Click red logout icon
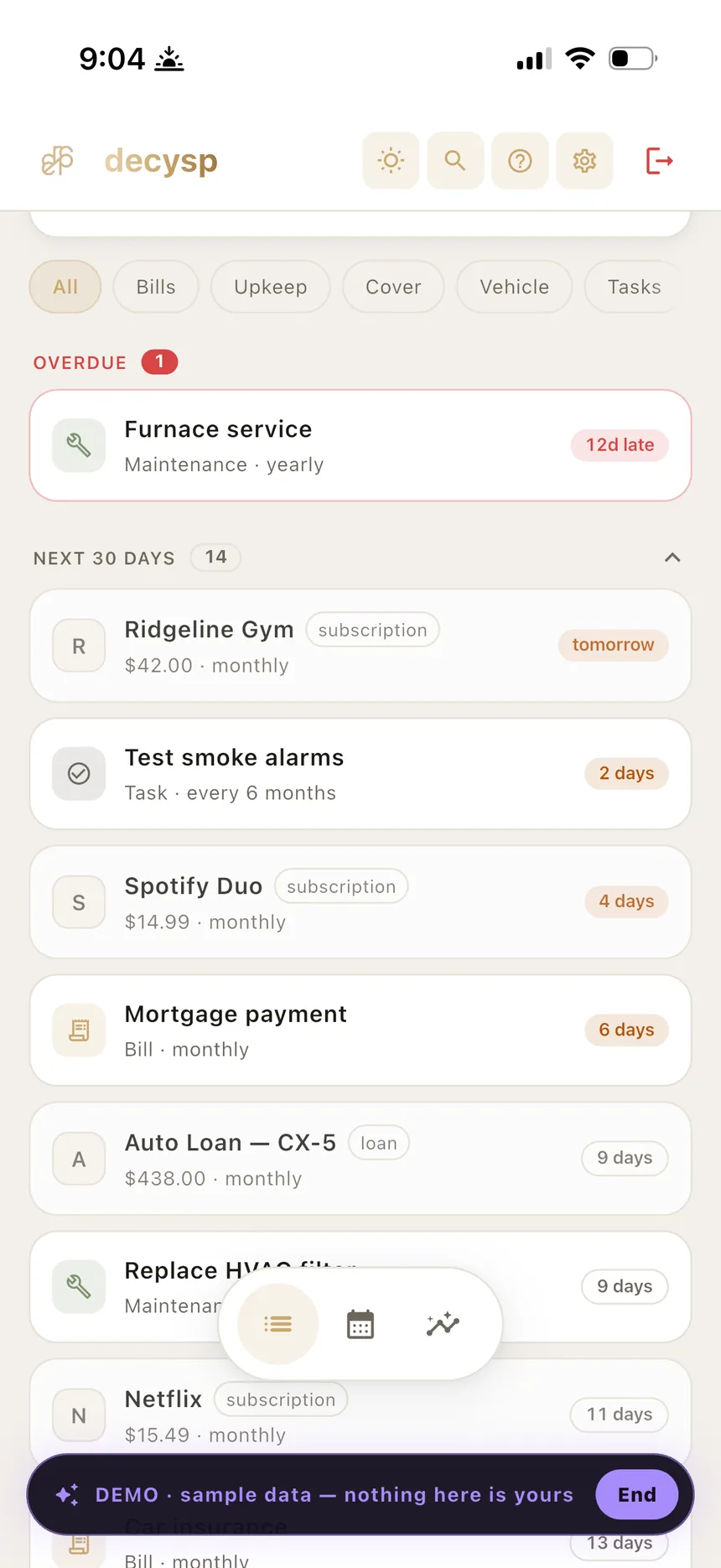This screenshot has height=1568, width=721. click(659, 160)
